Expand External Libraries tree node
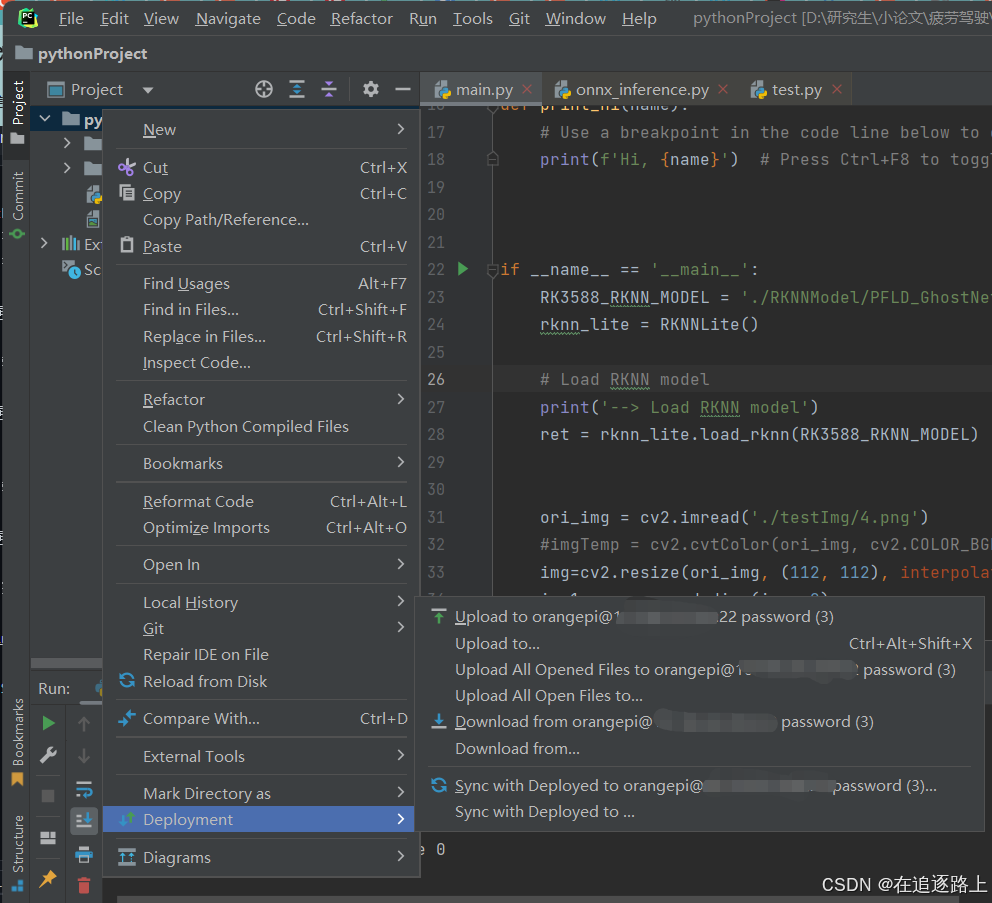 (44, 243)
